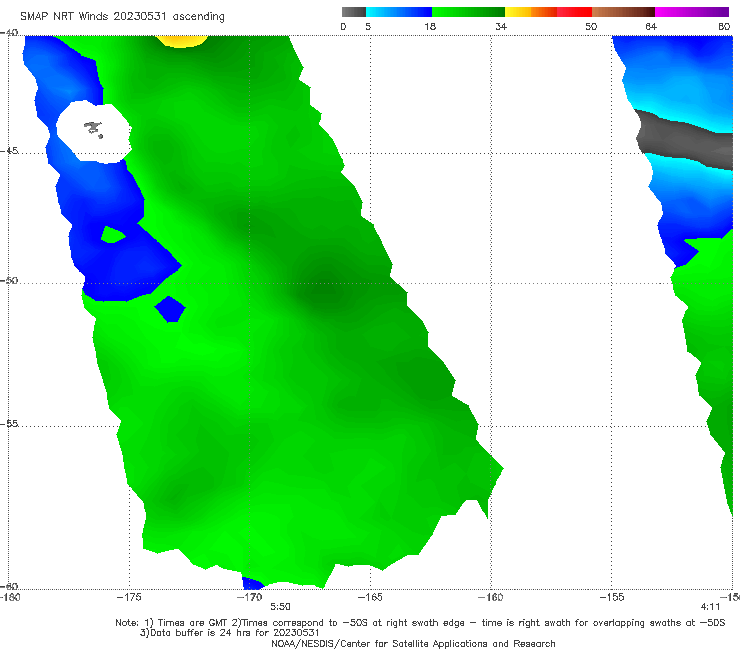Click the cyan-to-blue segment of the color bar
The image size is (740, 650).
click(x=399, y=12)
